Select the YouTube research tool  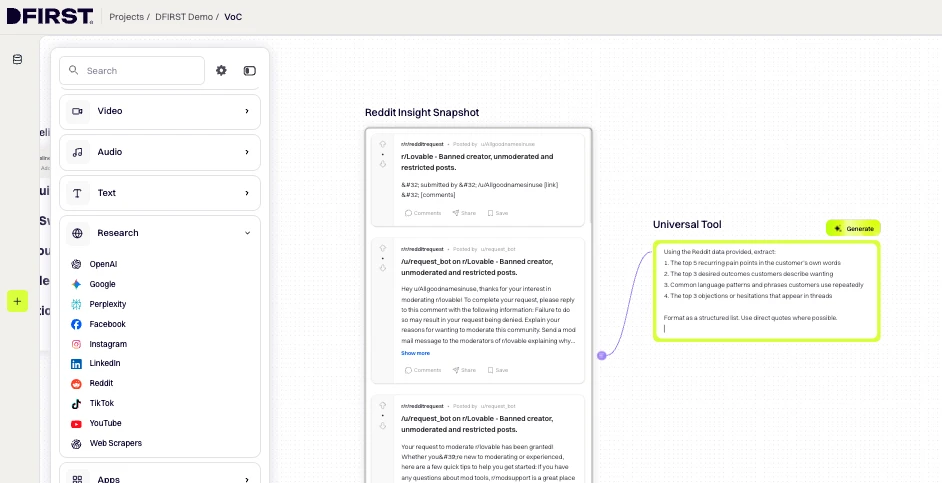[x=96, y=423]
